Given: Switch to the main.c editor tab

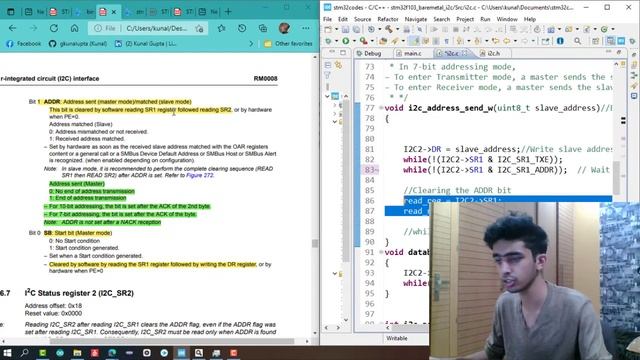Looking at the screenshot, I should (409, 53).
